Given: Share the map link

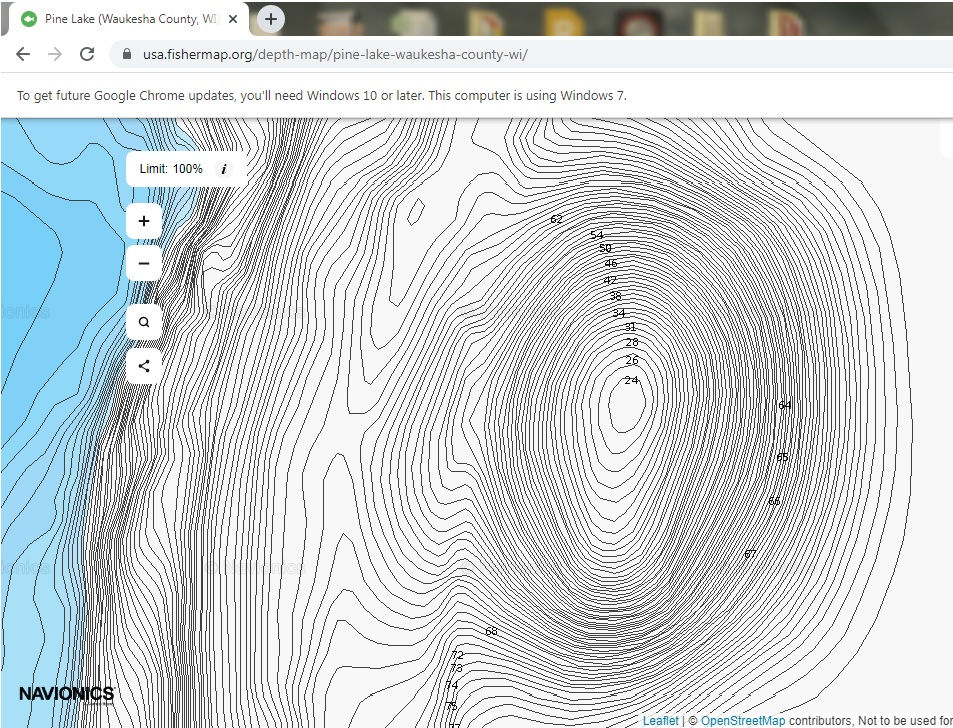Looking at the screenshot, I should pos(144,366).
